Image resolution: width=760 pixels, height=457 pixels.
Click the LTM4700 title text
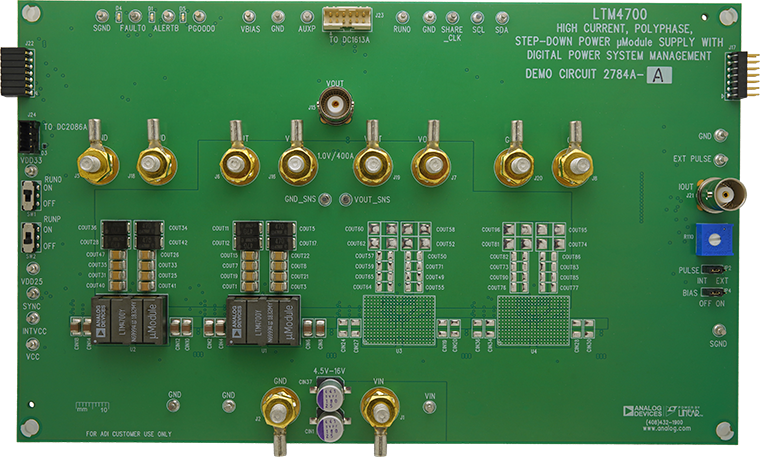point(619,14)
